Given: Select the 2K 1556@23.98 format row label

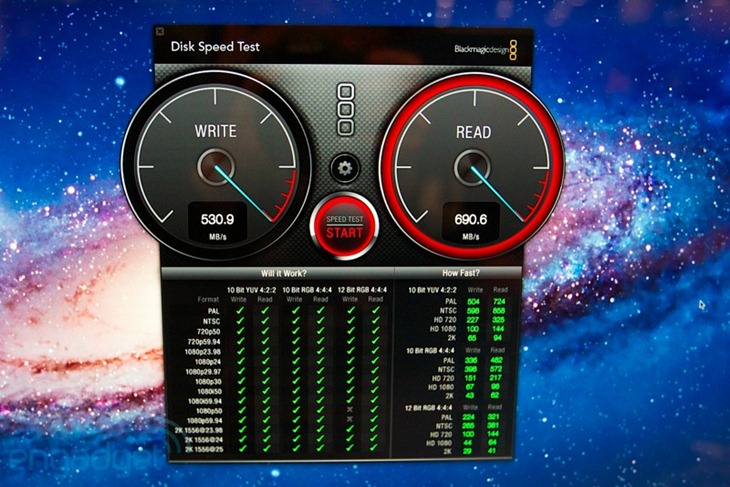Looking at the screenshot, I should coord(198,430).
